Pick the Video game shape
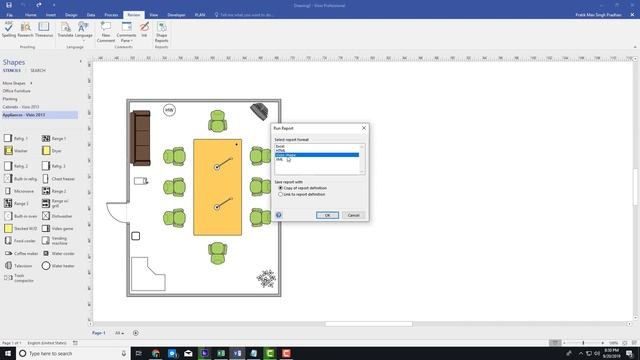The height and width of the screenshot is (360, 640). (58, 229)
